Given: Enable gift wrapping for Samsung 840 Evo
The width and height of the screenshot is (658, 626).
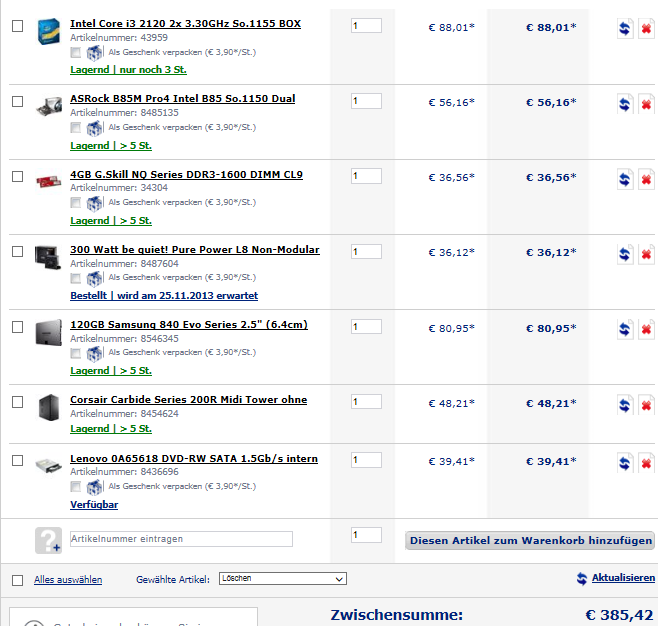Looking at the screenshot, I should tap(76, 353).
